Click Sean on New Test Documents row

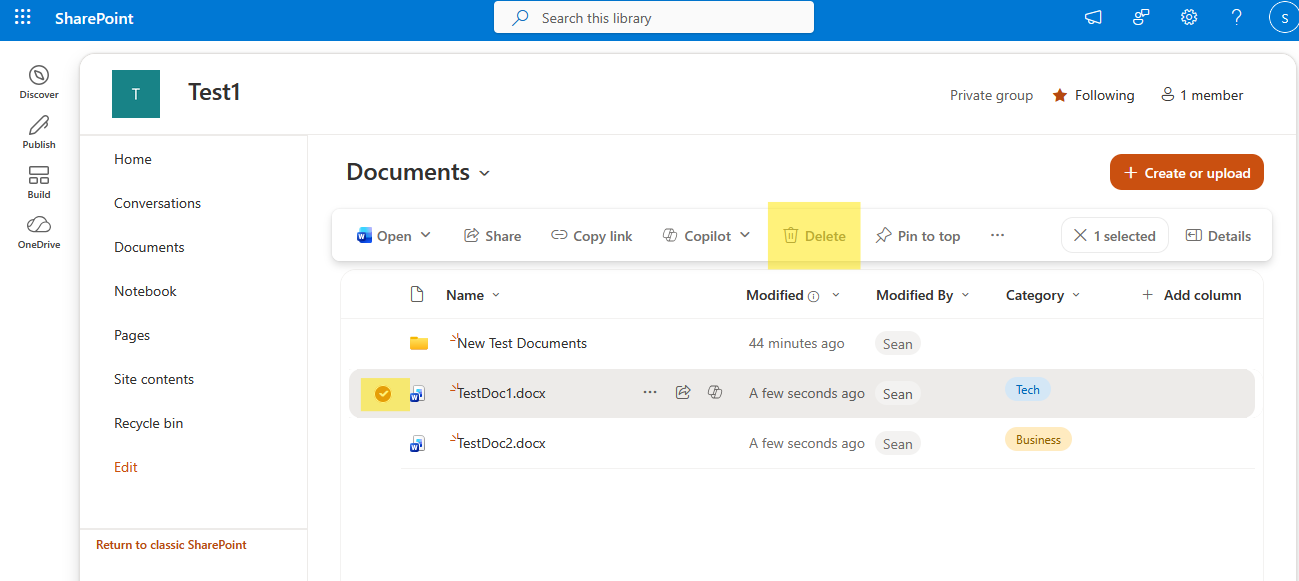898,344
